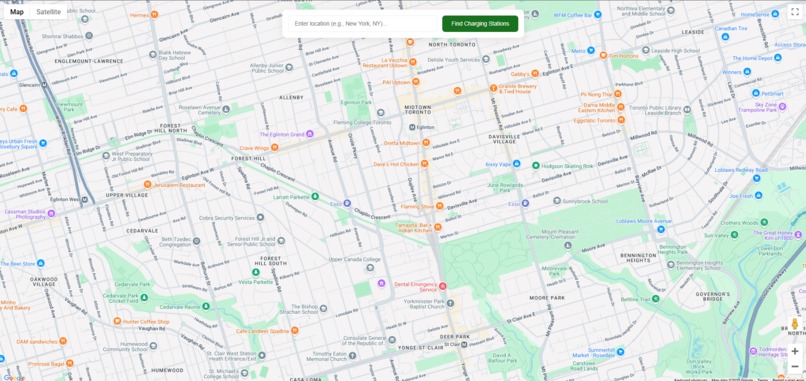Zoom in with the plus button
Screen dimensions: 806x381
[x=795, y=351]
